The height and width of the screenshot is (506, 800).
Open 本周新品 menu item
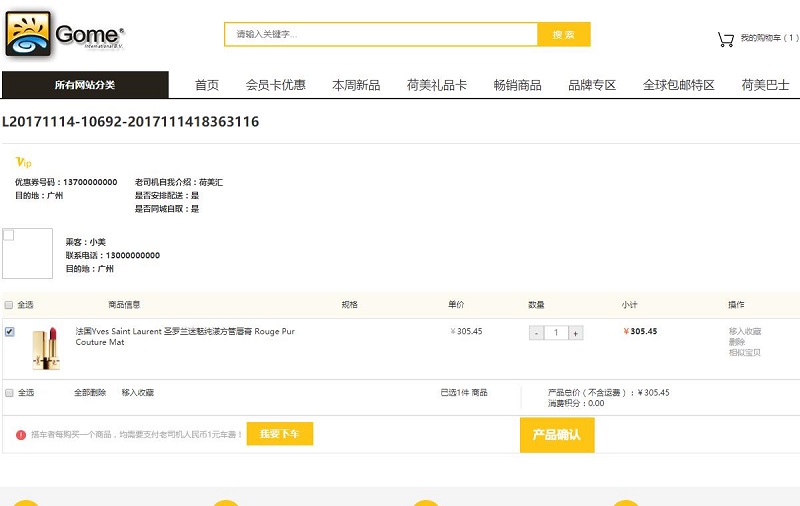pyautogui.click(x=356, y=85)
